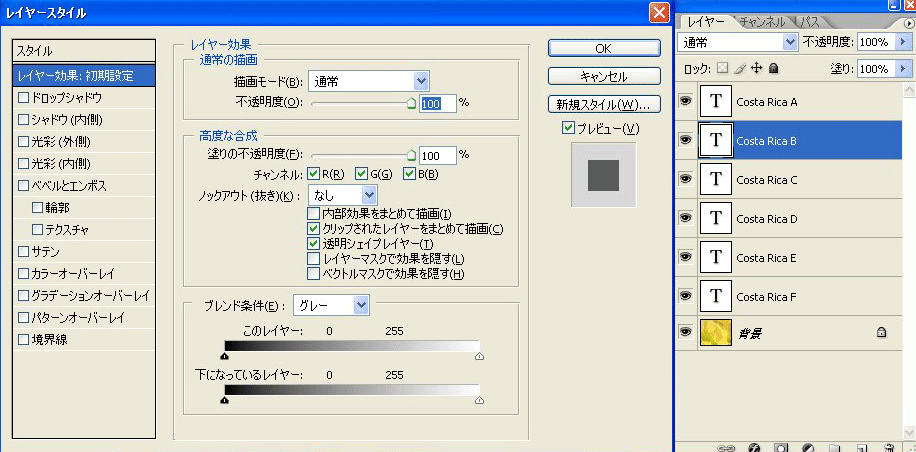Image resolution: width=916 pixels, height=452 pixels.
Task: Enable グラデーションオーバーレイ checkbox
Action: click(x=23, y=295)
